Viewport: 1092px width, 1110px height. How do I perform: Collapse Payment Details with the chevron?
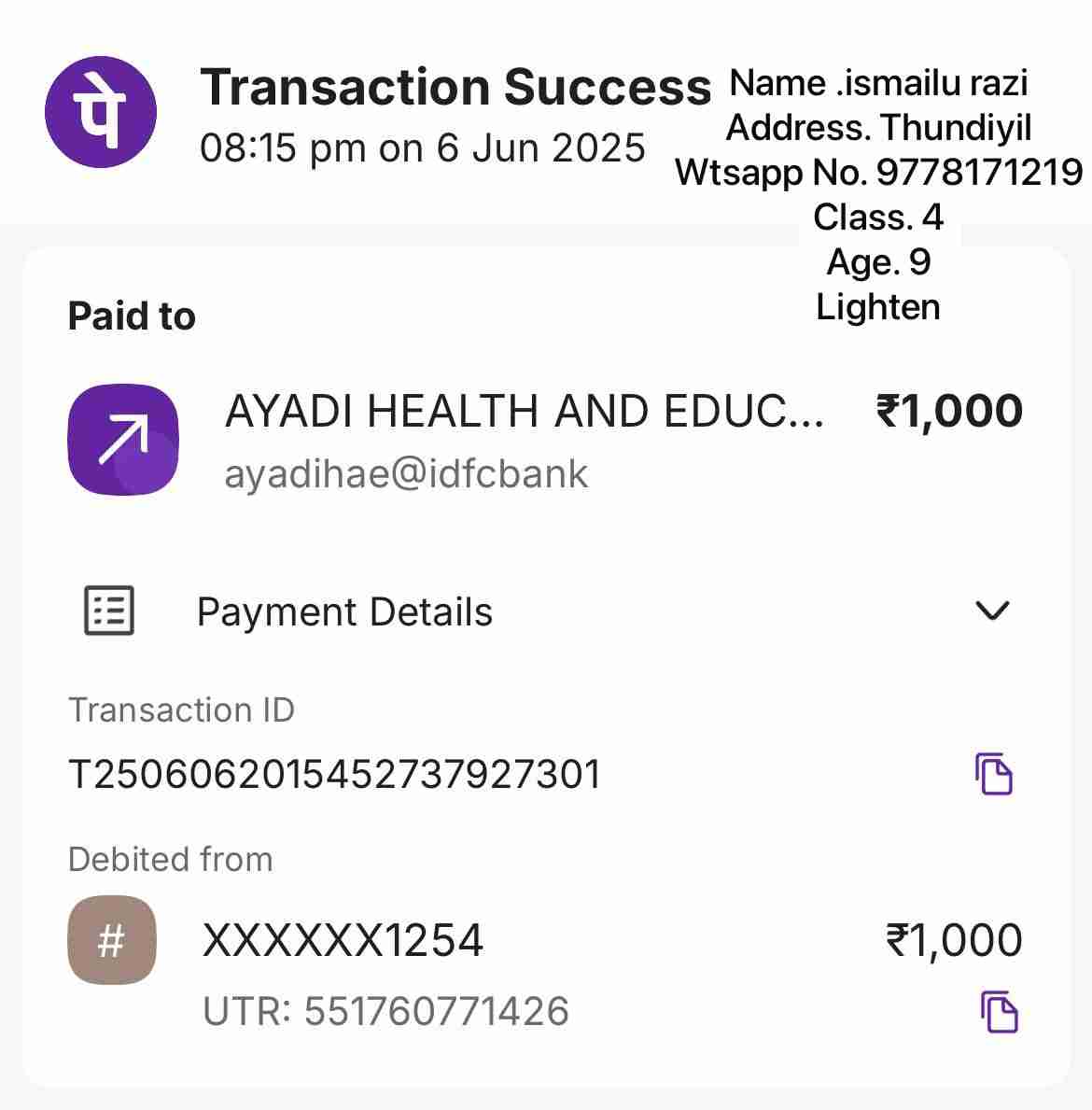tap(991, 611)
